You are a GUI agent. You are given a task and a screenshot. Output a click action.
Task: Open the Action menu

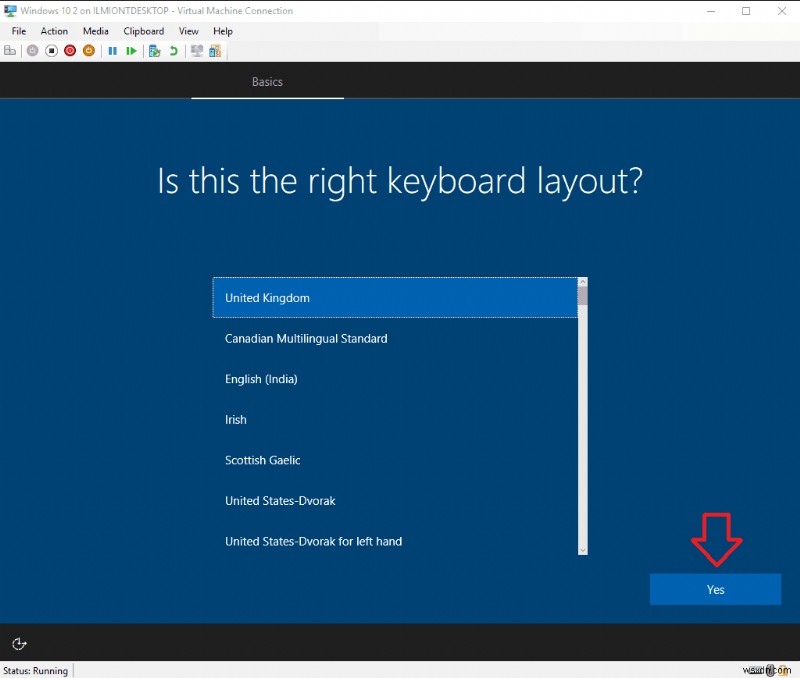pos(54,31)
